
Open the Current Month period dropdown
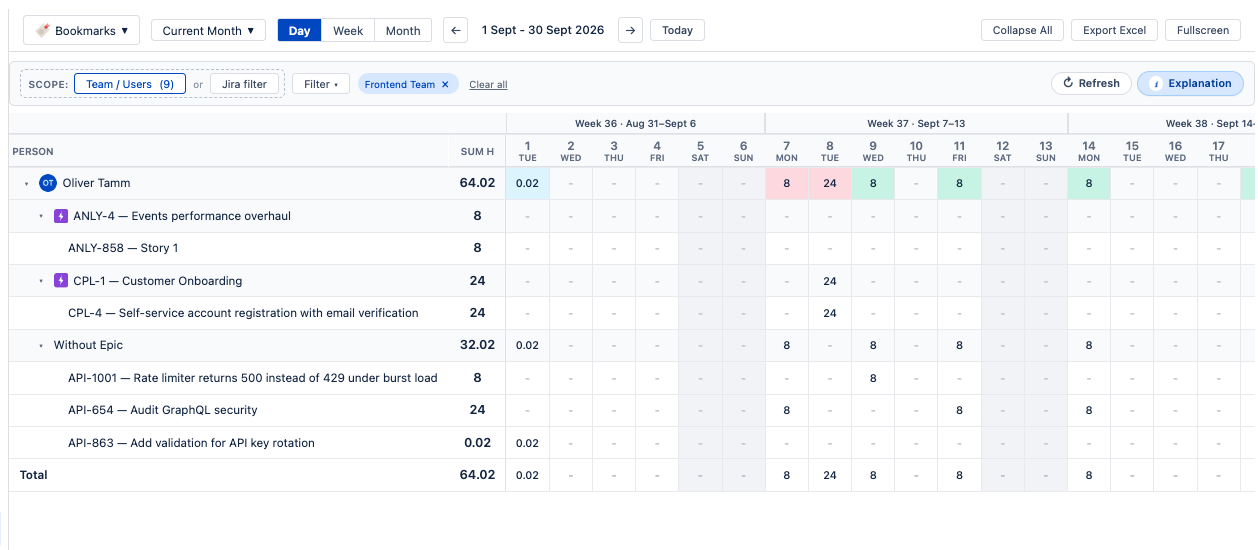coord(209,30)
